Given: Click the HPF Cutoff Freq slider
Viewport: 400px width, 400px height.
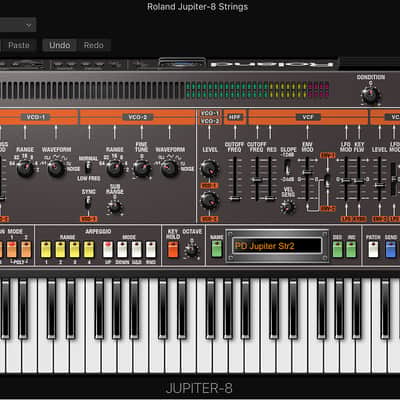Looking at the screenshot, I should coord(235,179).
